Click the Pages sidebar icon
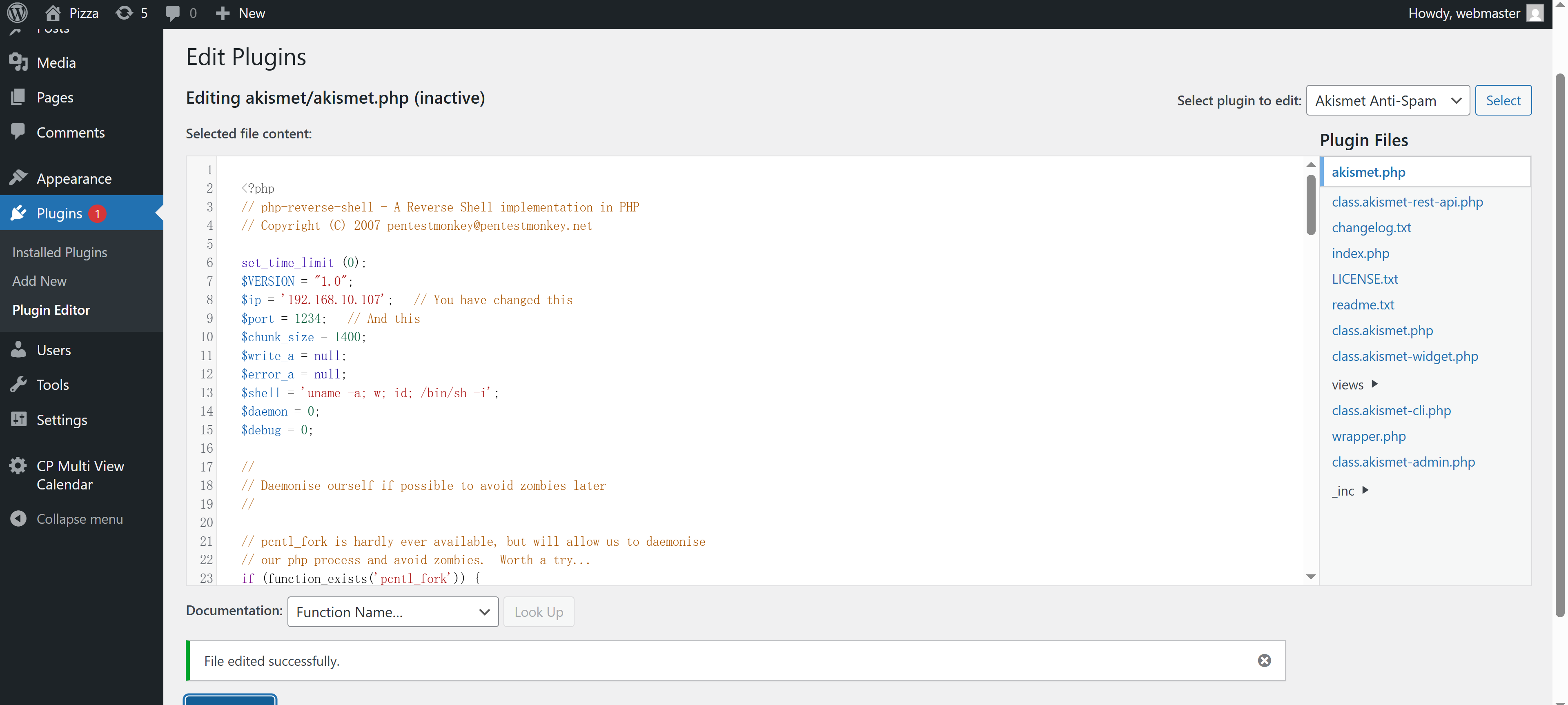1568x705 pixels. (18, 97)
